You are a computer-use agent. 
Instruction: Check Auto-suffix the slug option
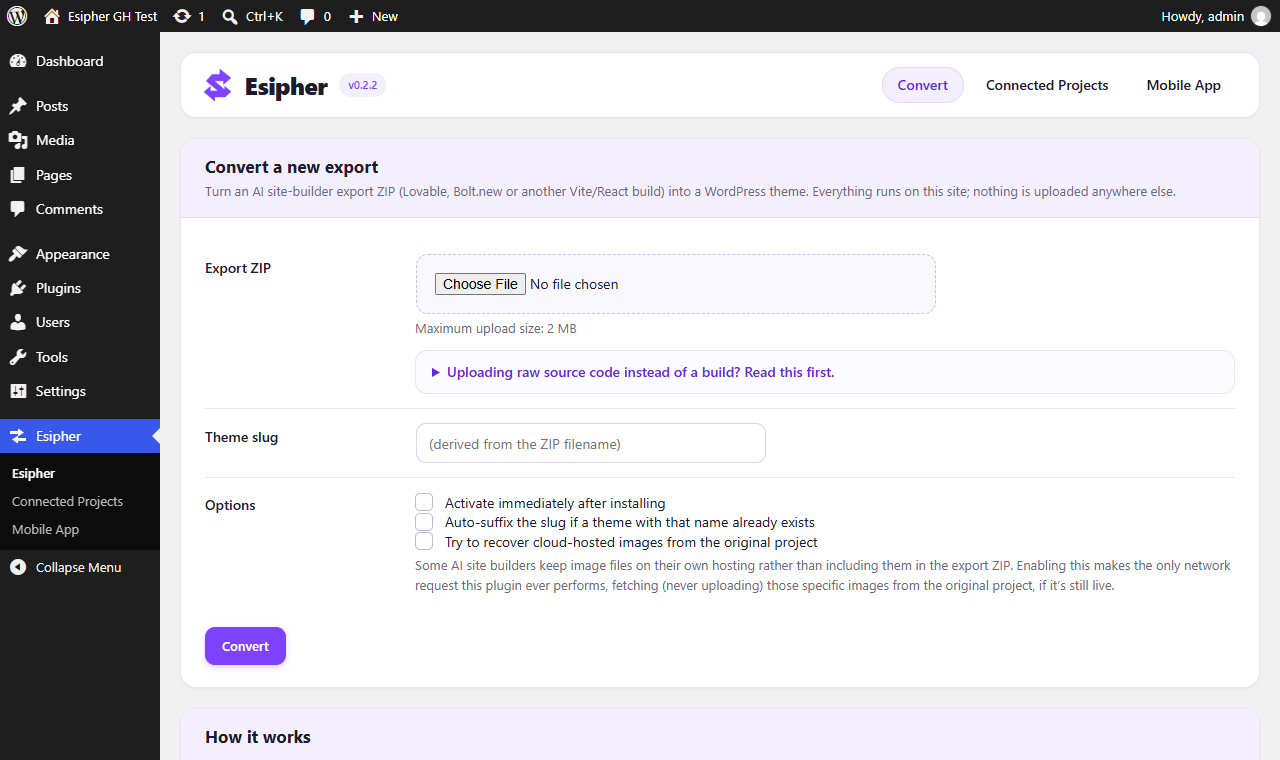click(424, 522)
